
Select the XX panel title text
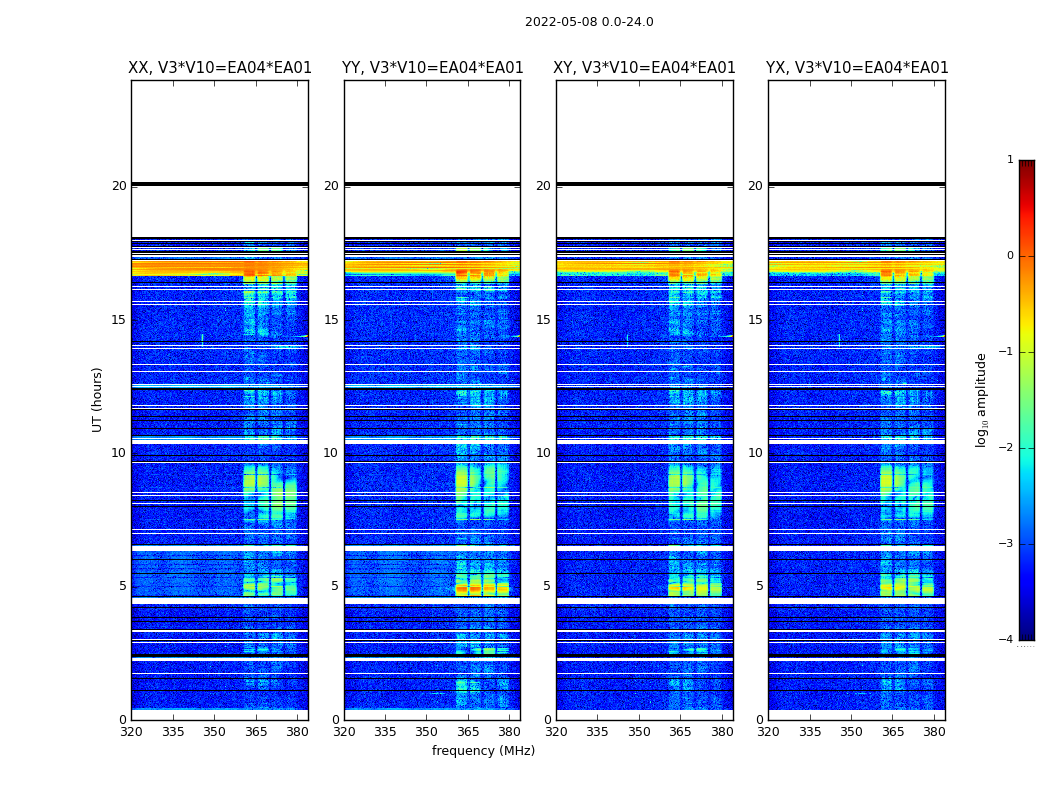pos(220,68)
